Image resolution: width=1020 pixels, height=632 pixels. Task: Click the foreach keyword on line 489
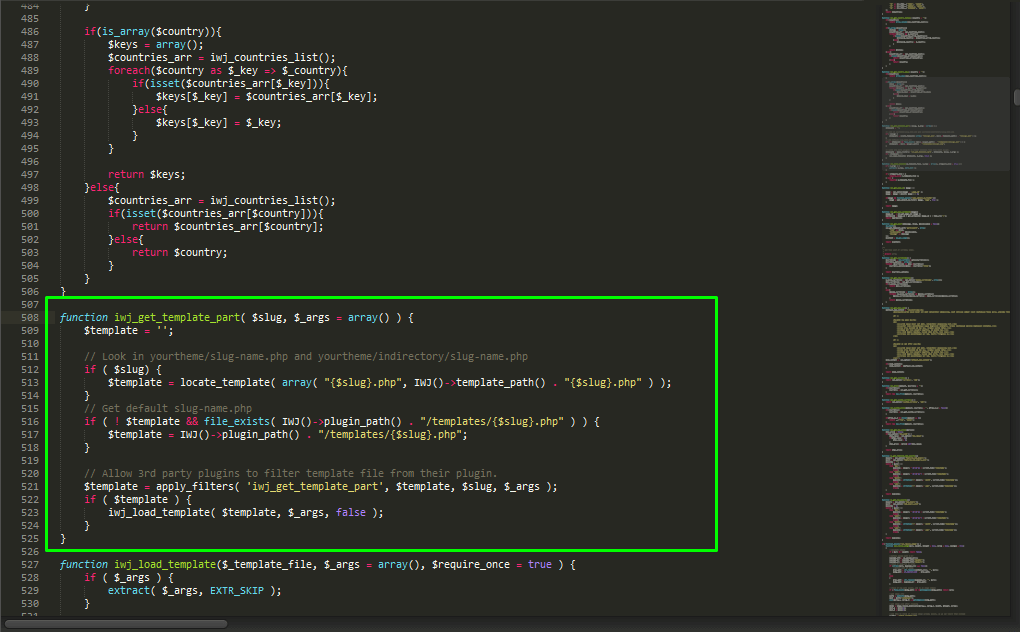129,70
